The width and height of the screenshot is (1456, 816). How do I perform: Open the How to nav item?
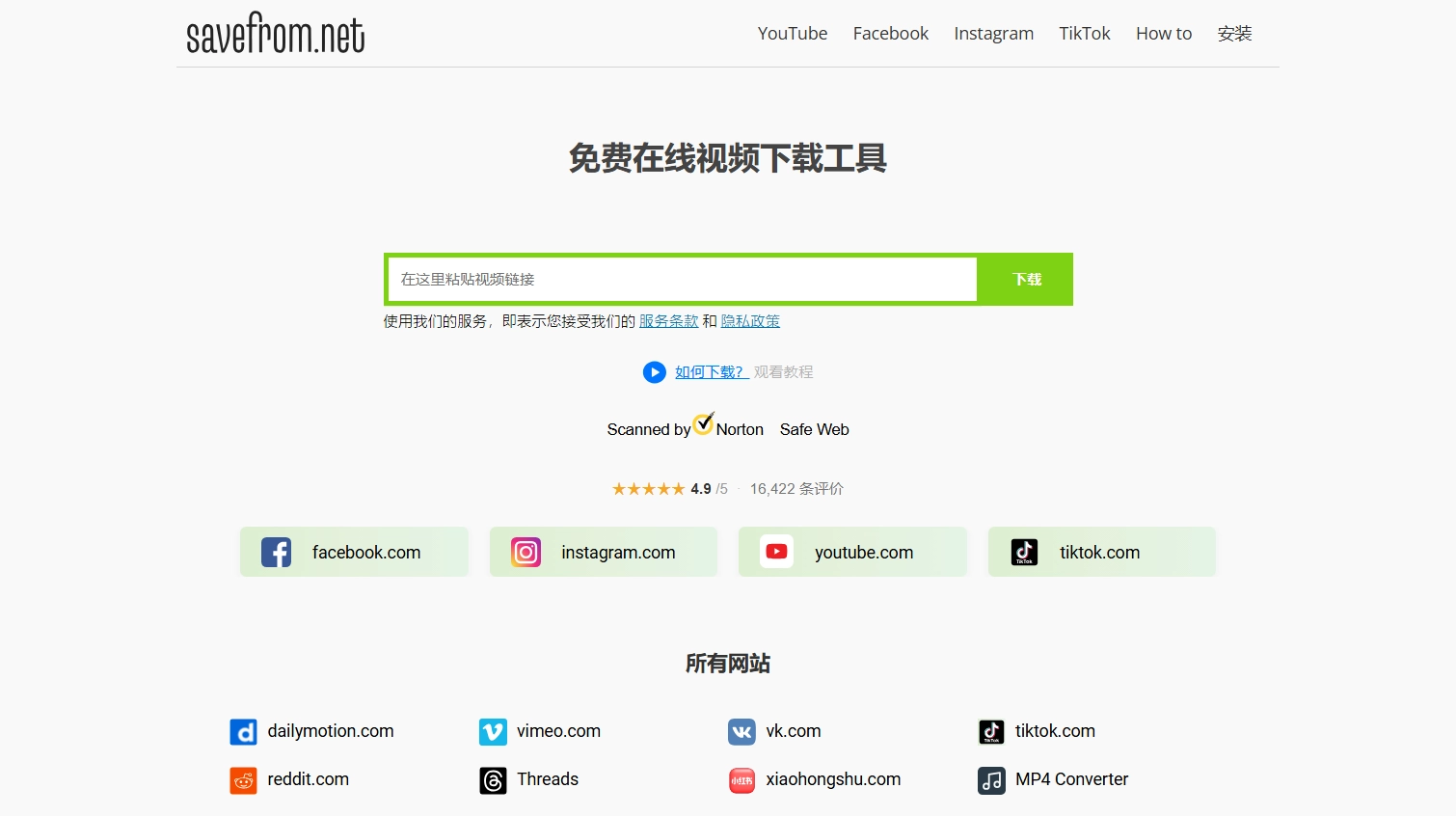[x=1164, y=34]
